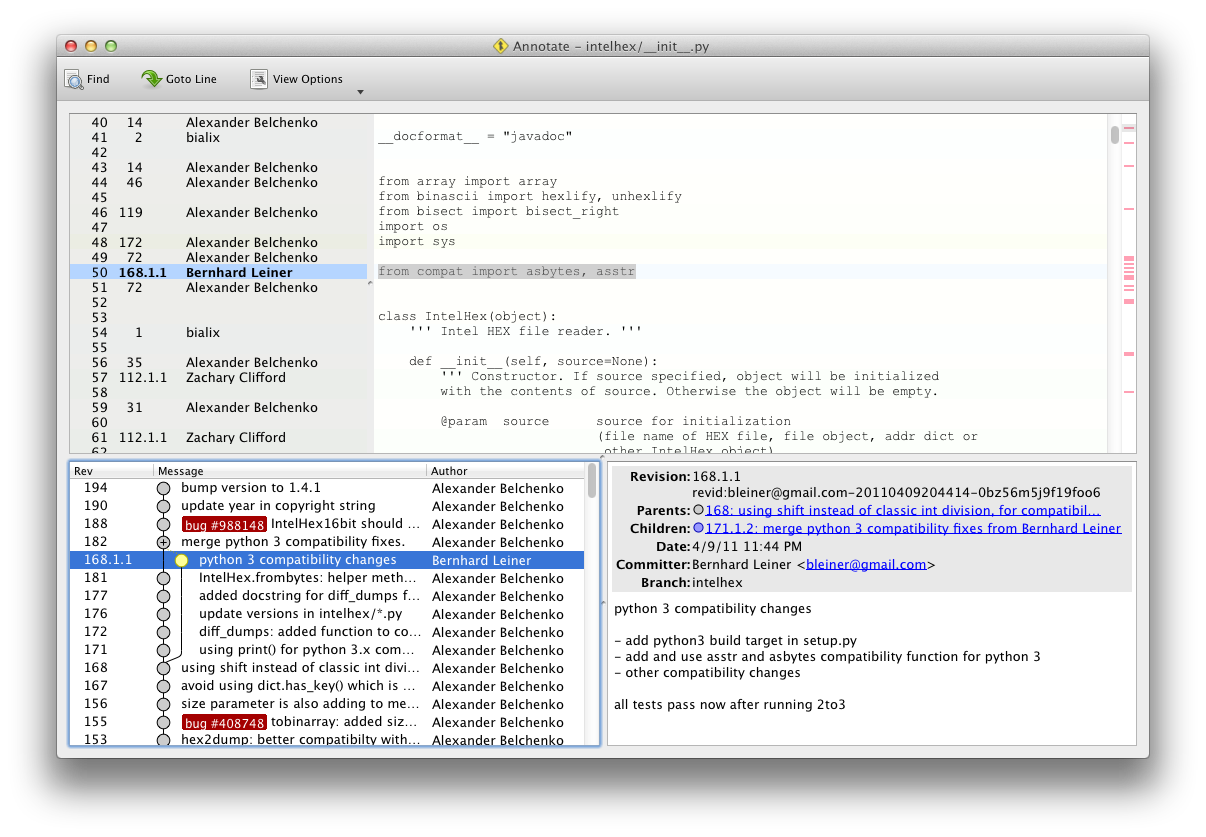Click the Goto Line green arrow icon

[151, 80]
